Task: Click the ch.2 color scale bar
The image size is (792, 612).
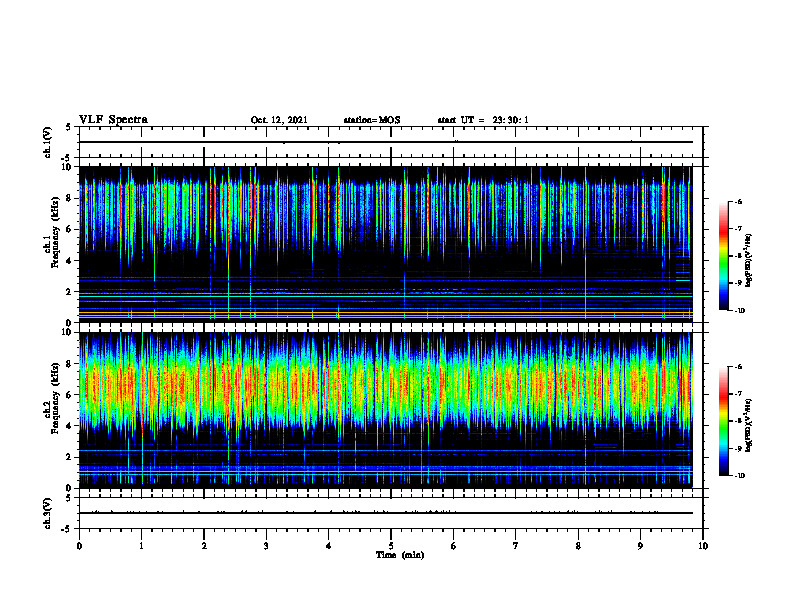Action: click(x=724, y=421)
